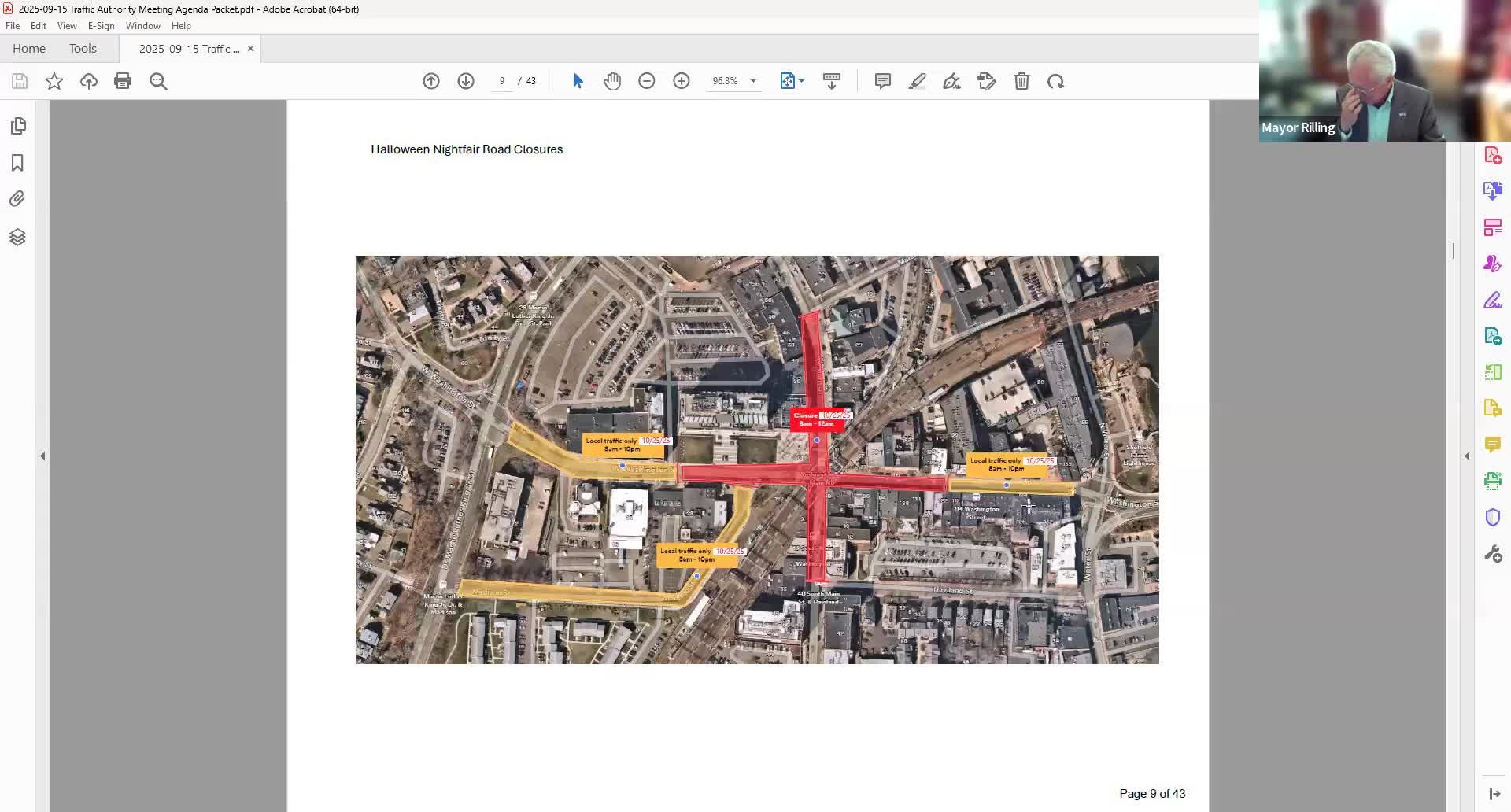Viewport: 1511px width, 812px height.
Task: Open the Comment tool in right pane
Action: [x=1493, y=445]
